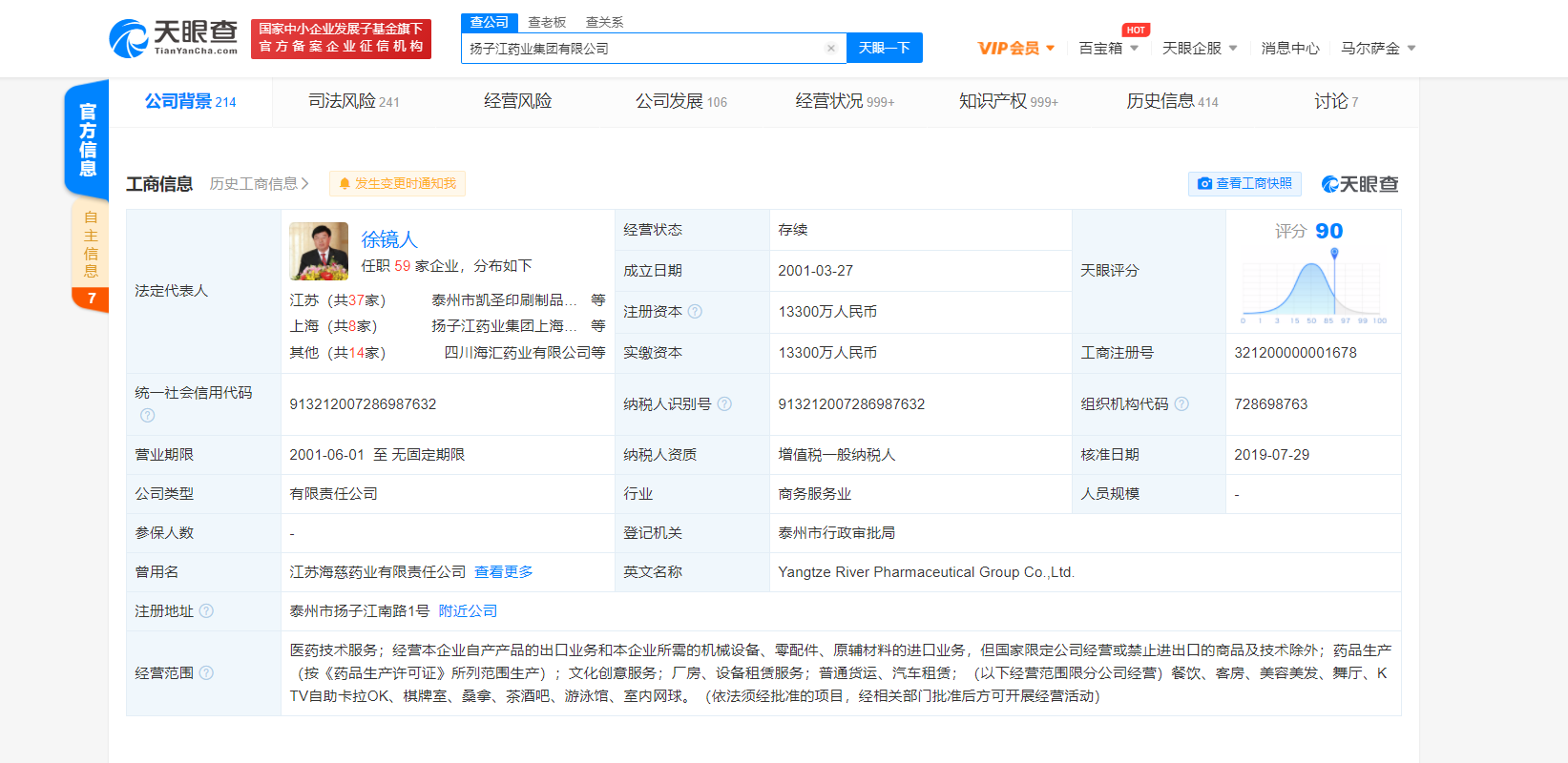
Task: Click bell icon in change notification button
Action: 345,183
